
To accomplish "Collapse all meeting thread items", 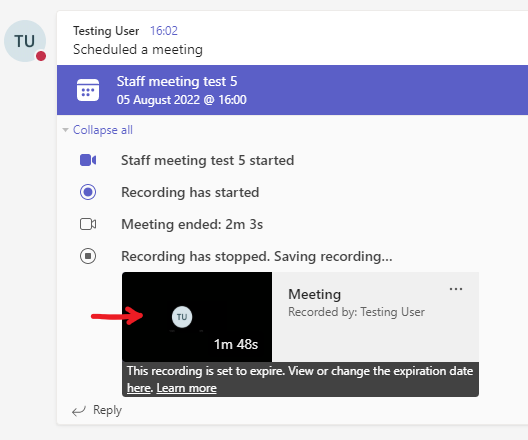I will pyautogui.click(x=103, y=130).
